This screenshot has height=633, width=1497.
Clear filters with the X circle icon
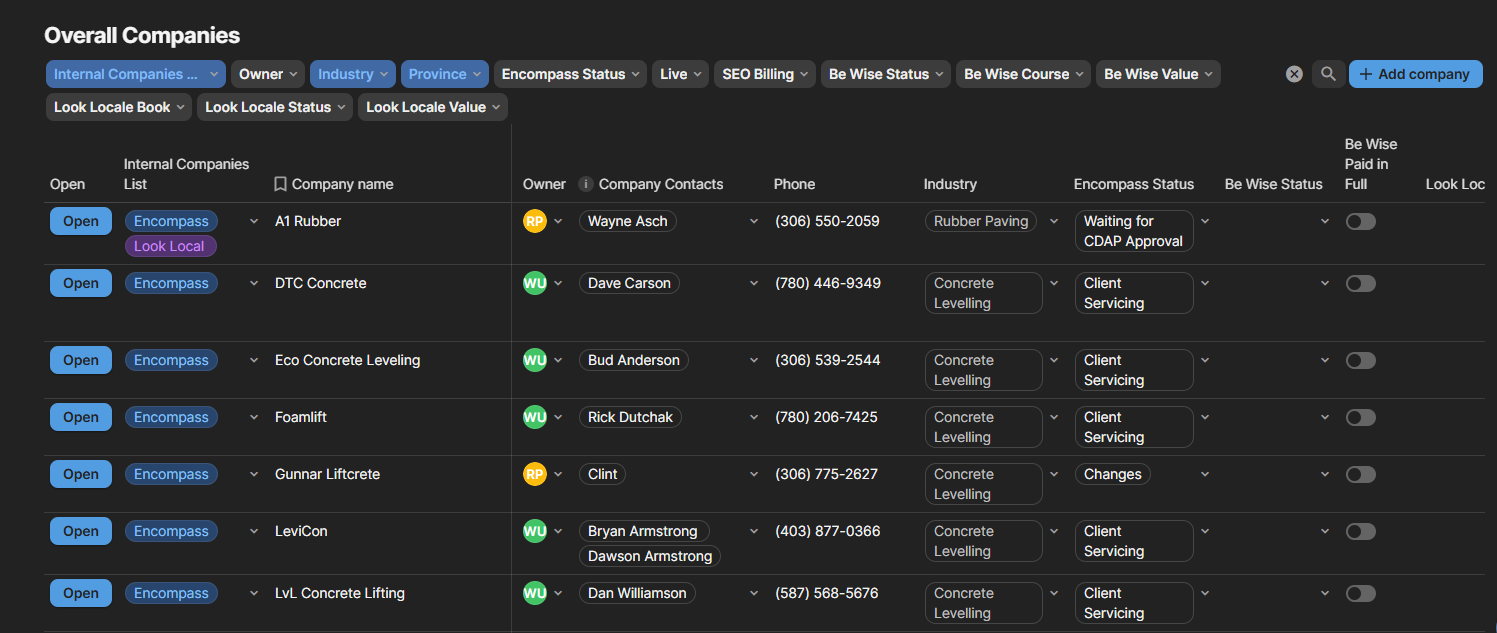(x=1294, y=74)
